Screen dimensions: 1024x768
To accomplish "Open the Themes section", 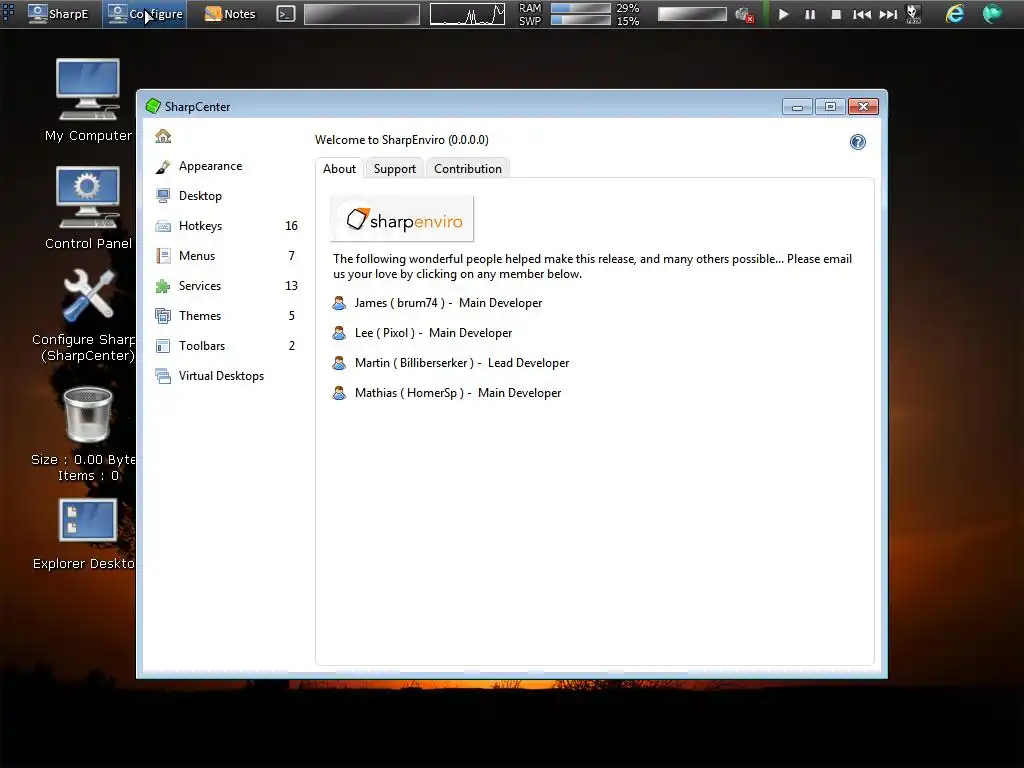I will (227, 316).
